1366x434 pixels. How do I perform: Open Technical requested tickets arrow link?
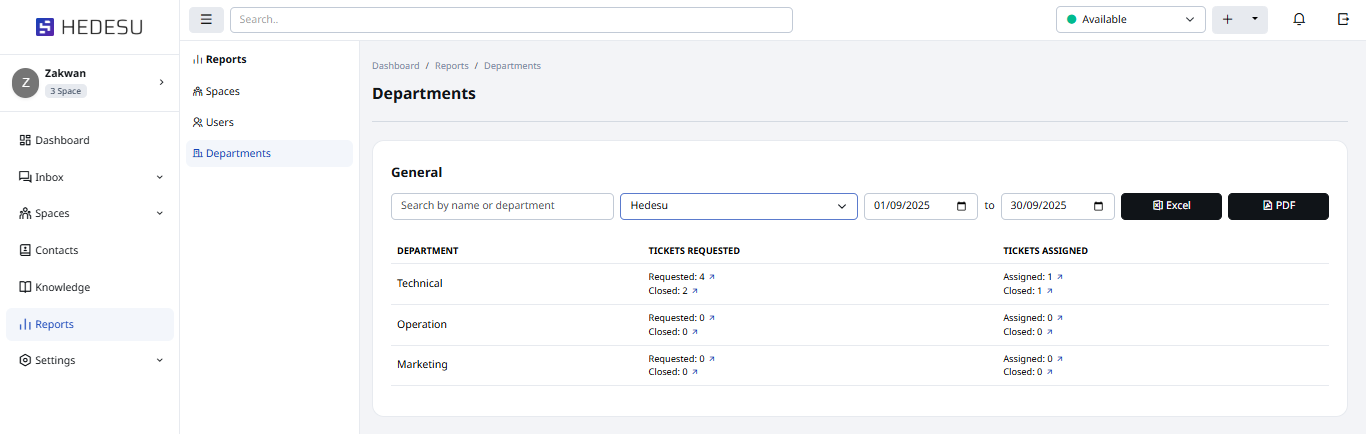click(712, 277)
